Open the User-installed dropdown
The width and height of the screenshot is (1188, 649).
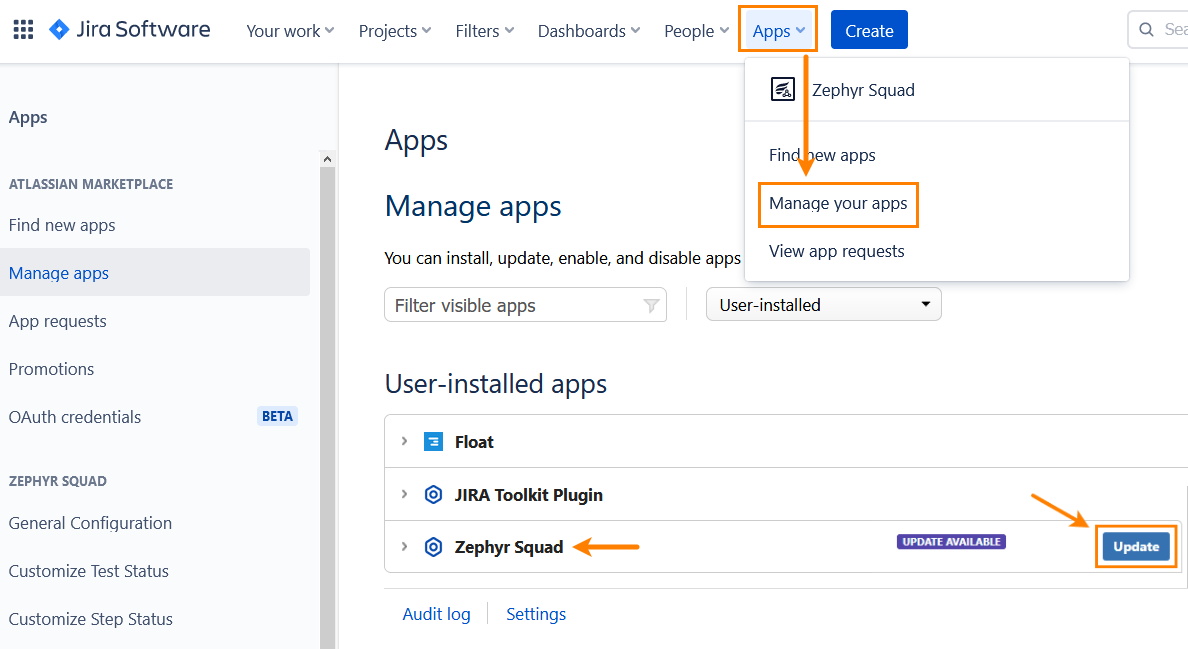[824, 305]
